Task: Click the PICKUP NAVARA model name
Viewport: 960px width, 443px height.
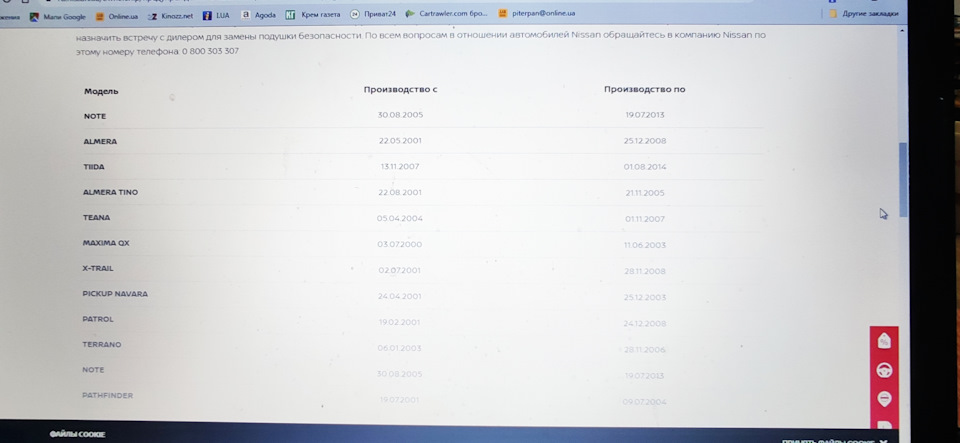Action: coord(115,294)
